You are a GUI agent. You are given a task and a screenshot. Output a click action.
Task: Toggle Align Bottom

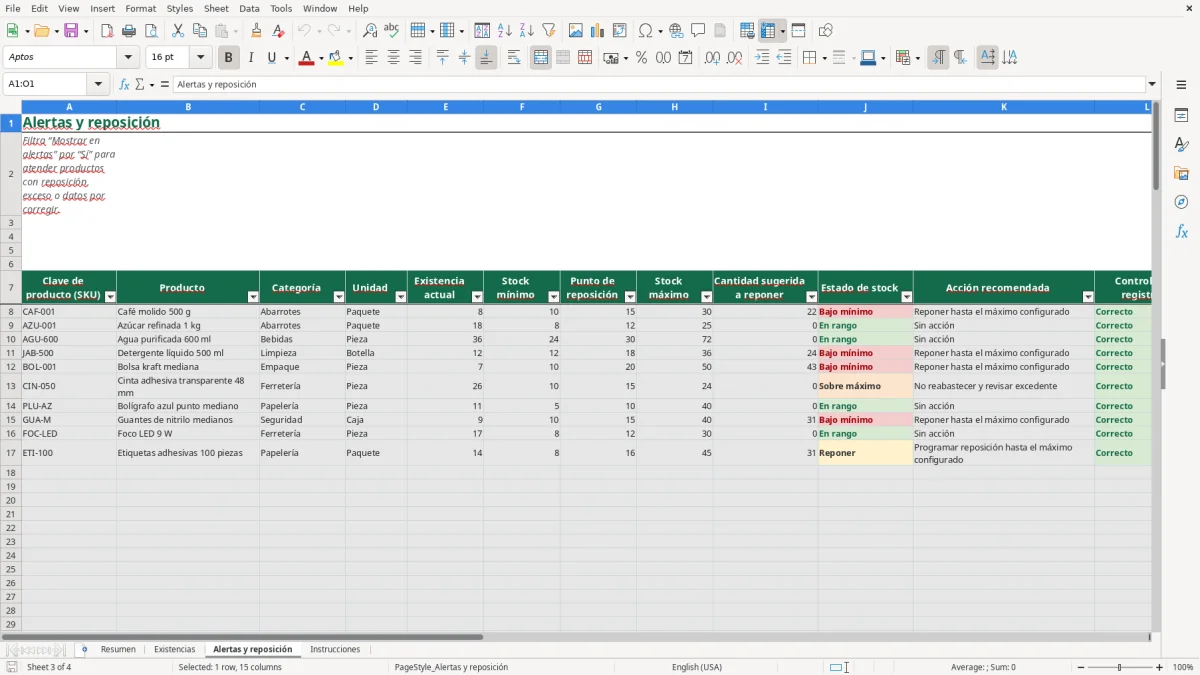(x=486, y=58)
